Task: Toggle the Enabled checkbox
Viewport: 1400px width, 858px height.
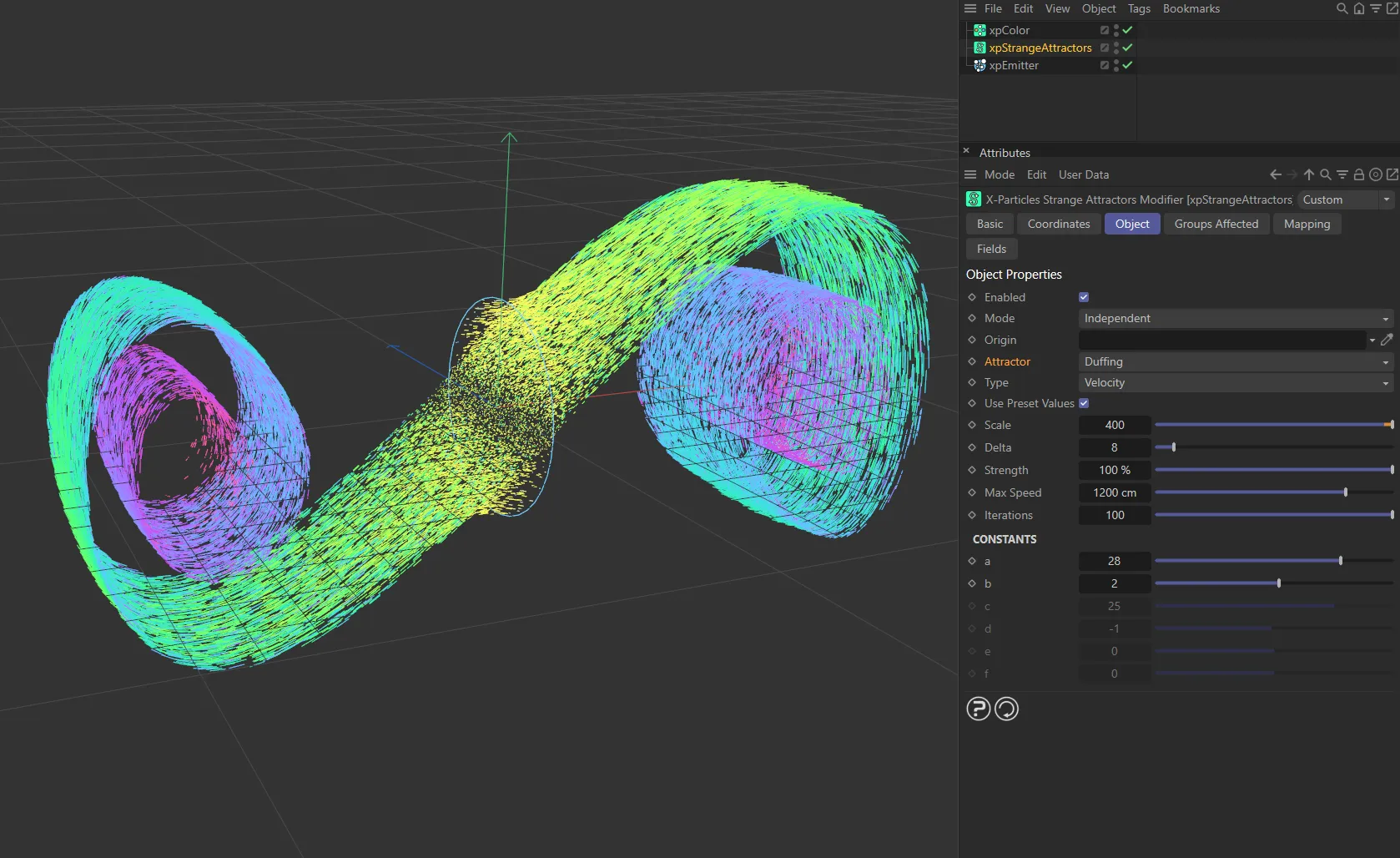Action: tap(1084, 297)
